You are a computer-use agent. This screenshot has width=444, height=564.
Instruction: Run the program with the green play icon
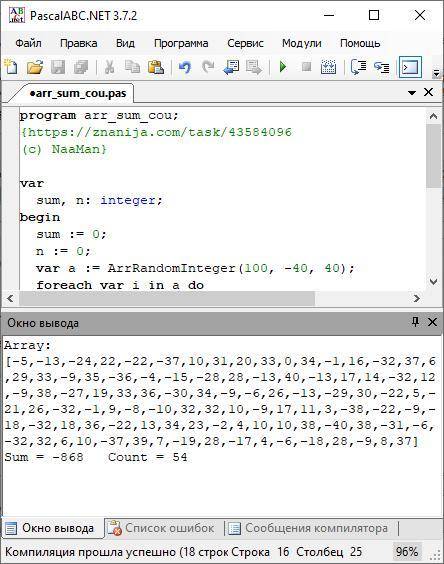(283, 67)
